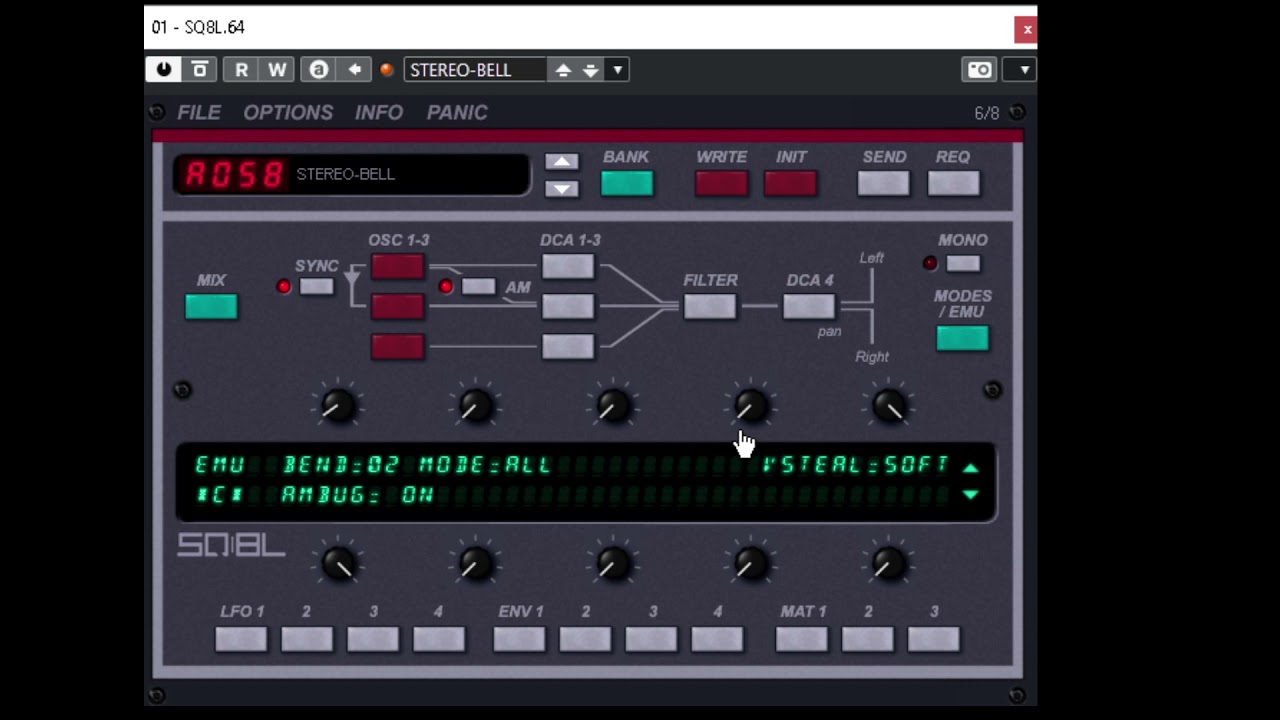Select the green MODES / EMU button
The image size is (1280, 720).
[962, 338]
